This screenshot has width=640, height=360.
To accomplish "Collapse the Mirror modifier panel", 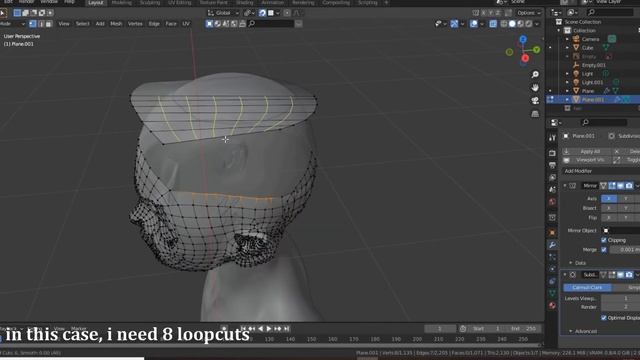I will pos(565,186).
